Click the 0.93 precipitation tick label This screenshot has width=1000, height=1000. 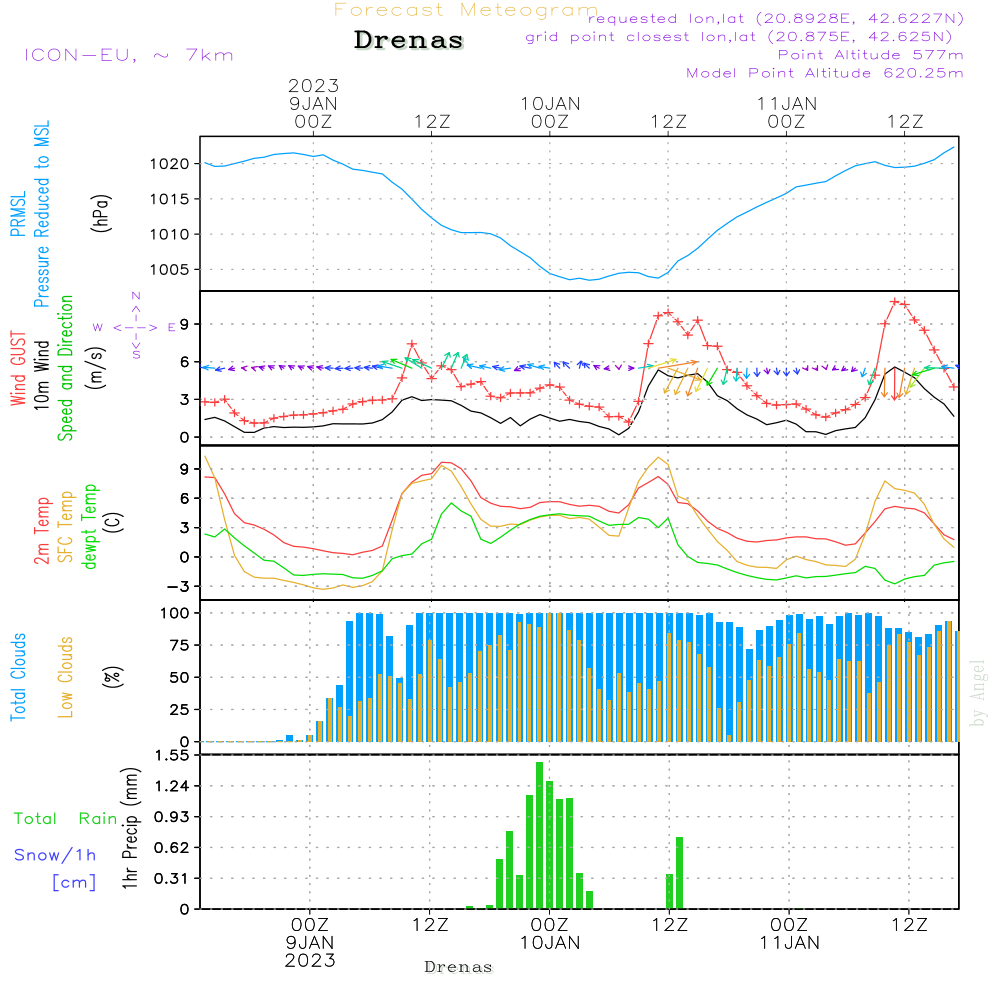coord(172,817)
